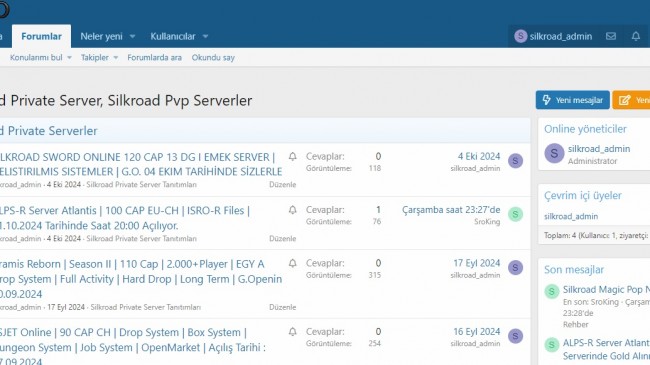Expand the Neler yeni dropdown arrow
Viewport: 650px width, 365px height.
coord(133,36)
